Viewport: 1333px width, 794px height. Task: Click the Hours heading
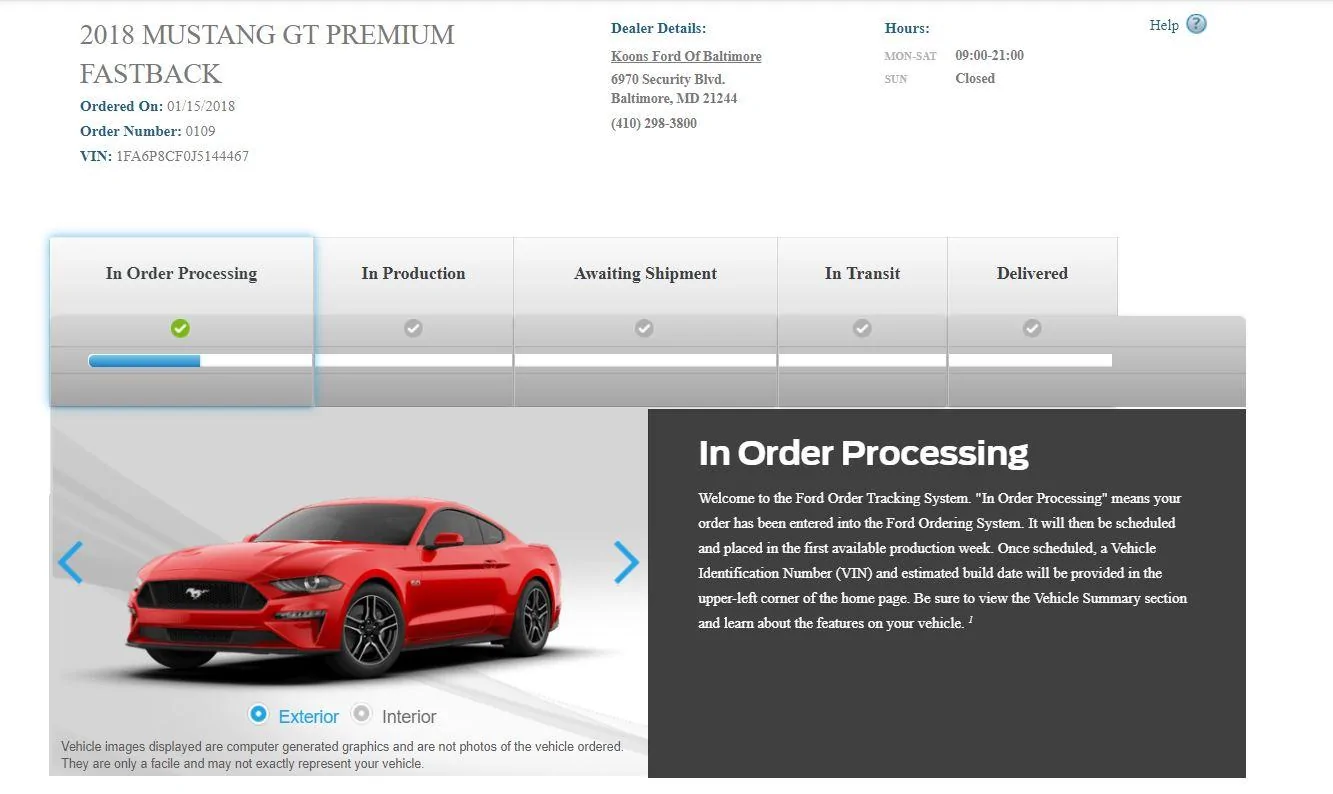click(x=907, y=29)
